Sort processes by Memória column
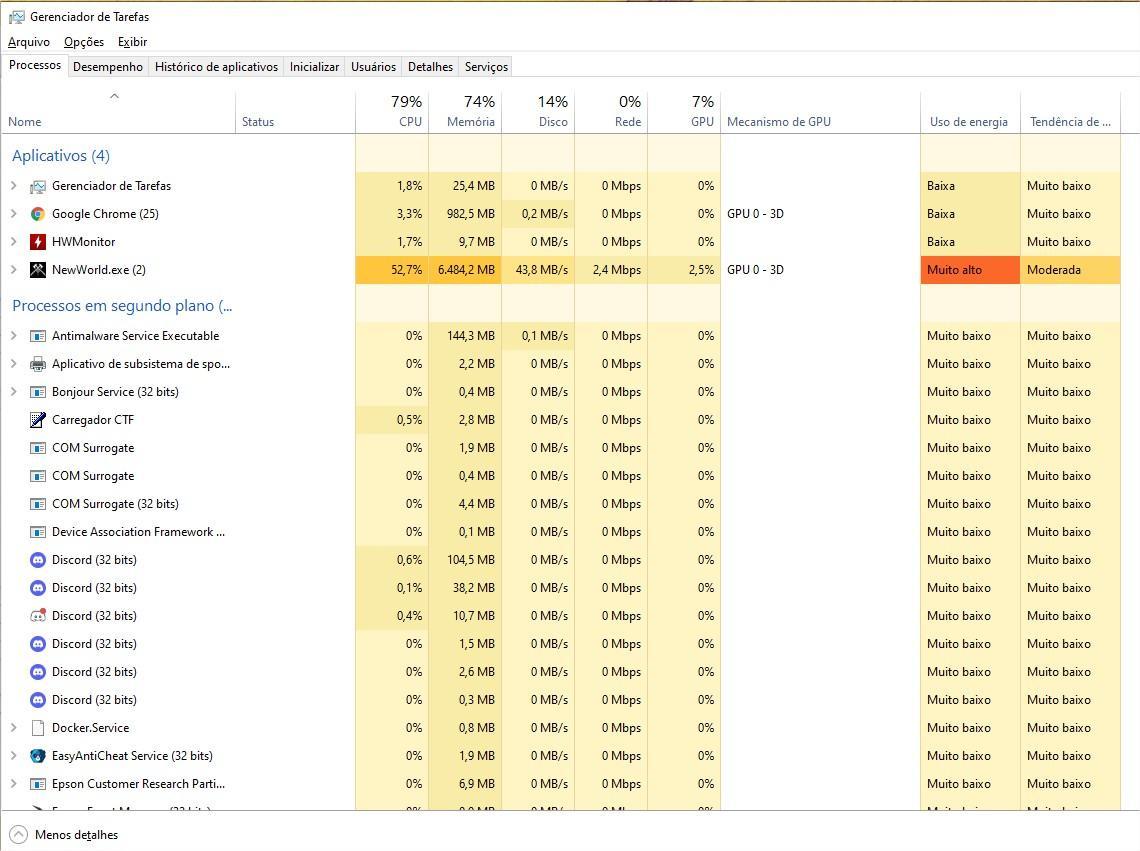1140x851 pixels. pos(465,113)
